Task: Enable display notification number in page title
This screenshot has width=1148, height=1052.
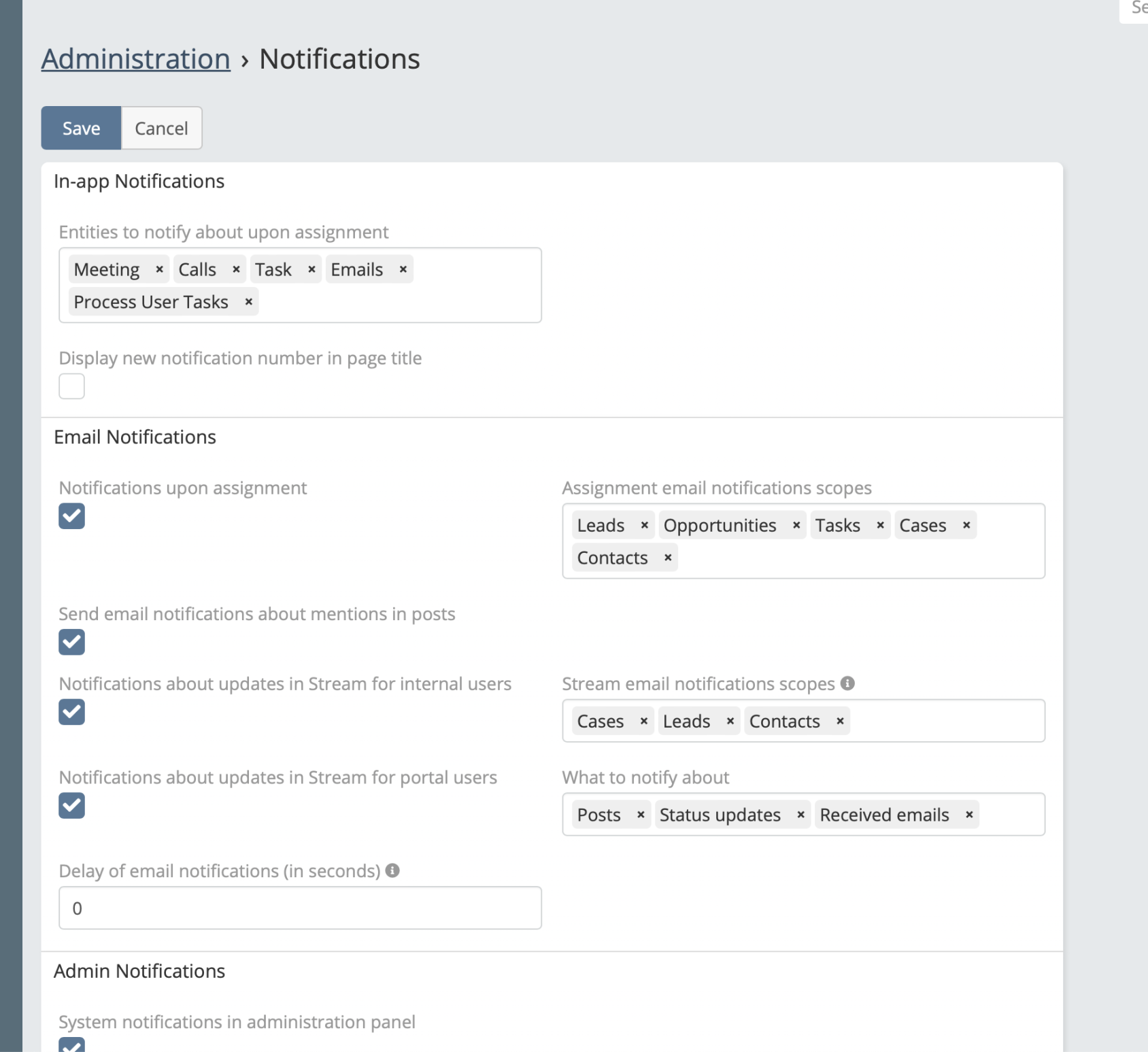Action: pos(71,386)
